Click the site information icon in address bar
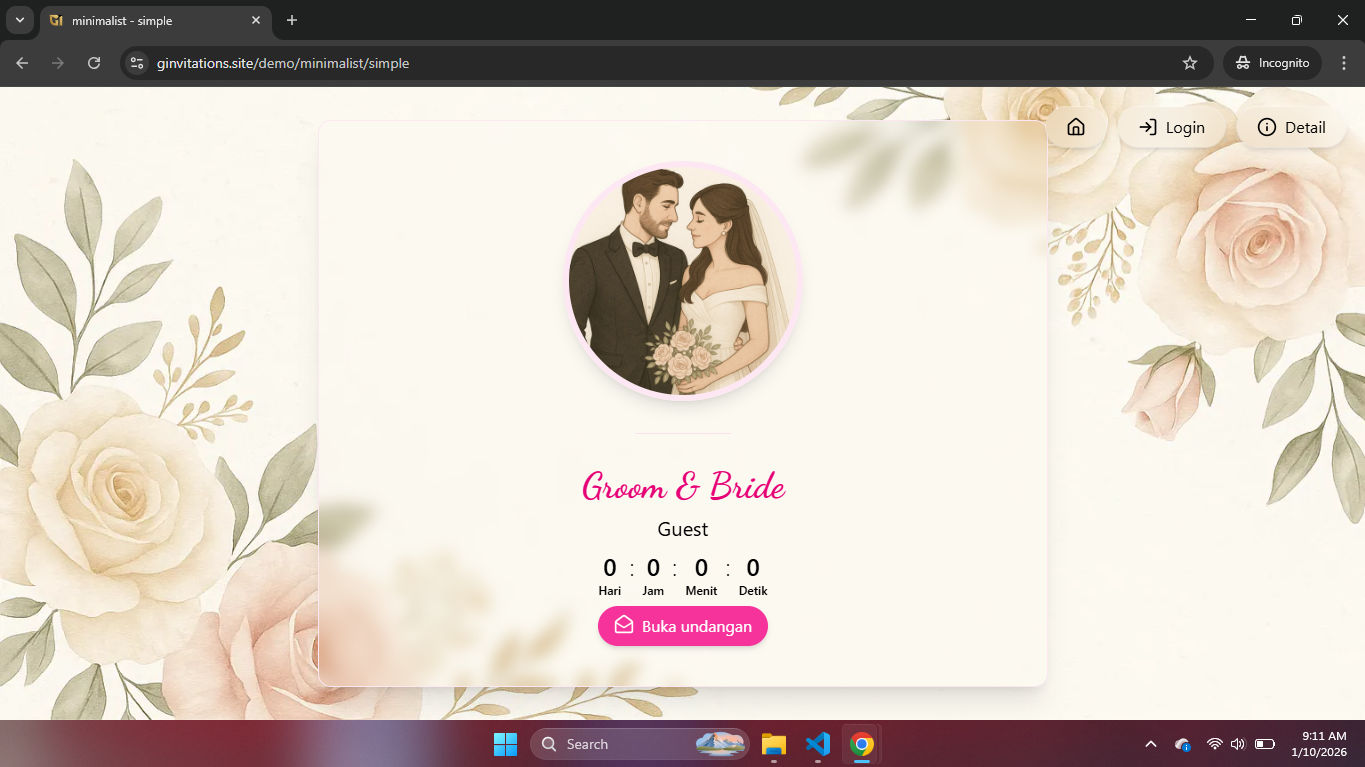This screenshot has width=1365, height=767. [x=135, y=62]
